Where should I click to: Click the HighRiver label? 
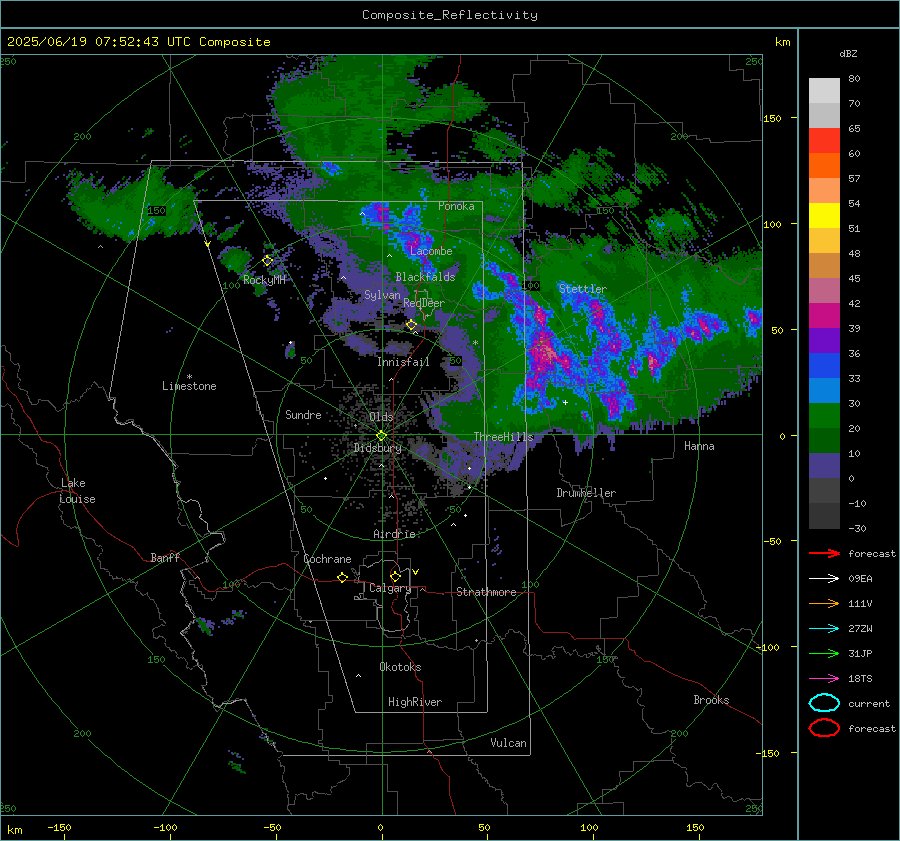pos(415,702)
